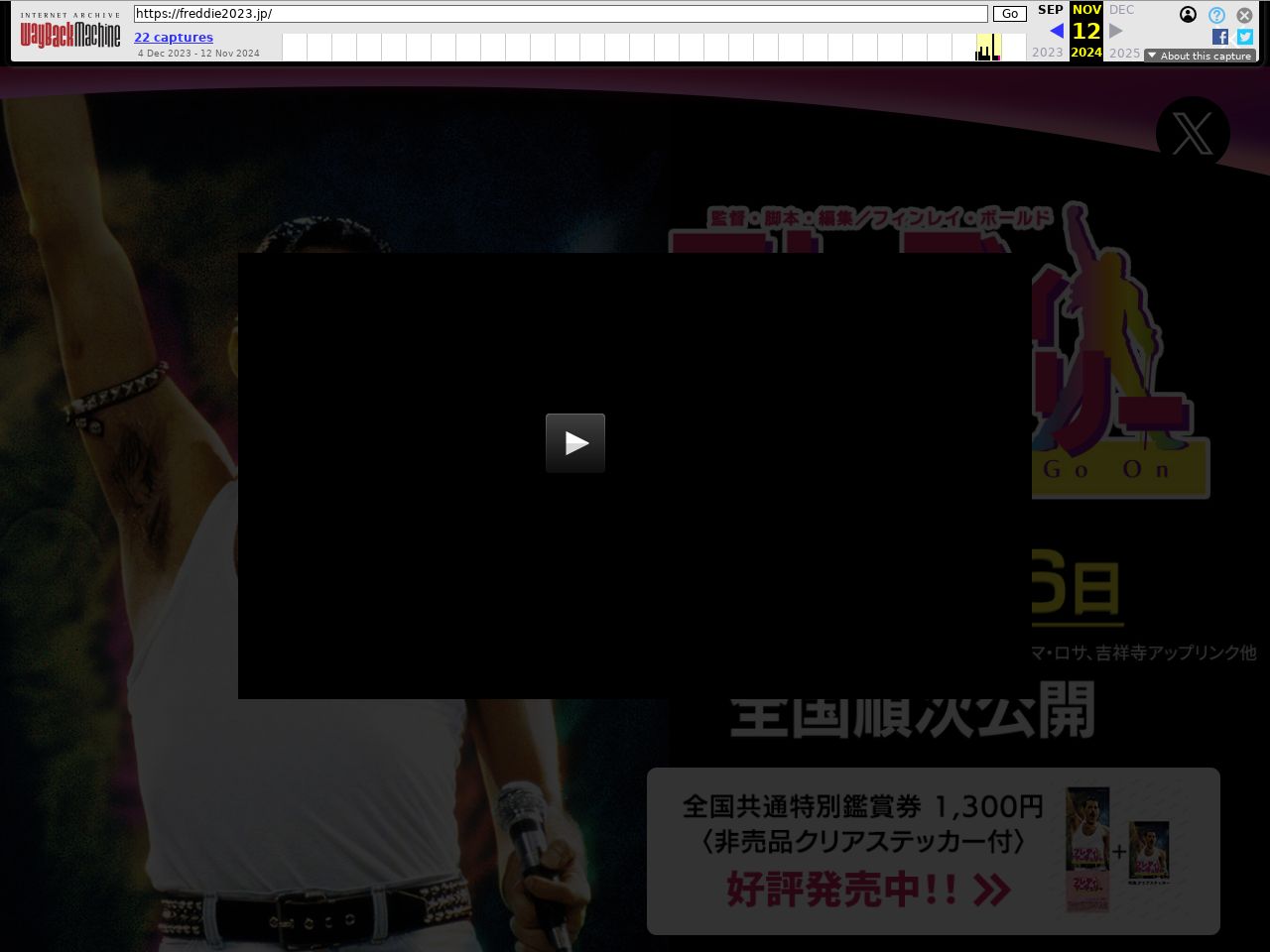Image resolution: width=1270 pixels, height=952 pixels.
Task: Share capture on Facebook
Action: coord(1220,37)
